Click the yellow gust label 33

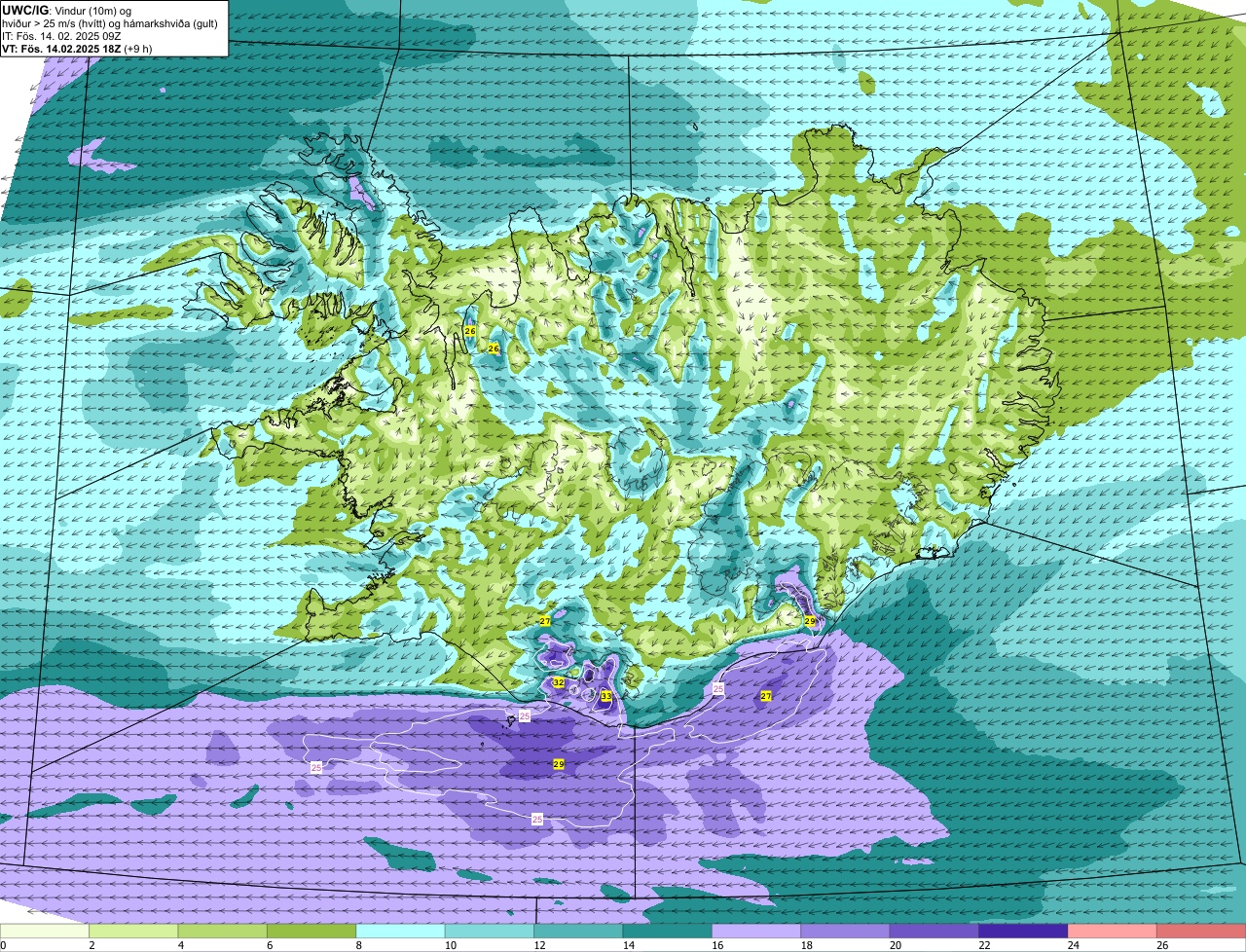point(605,696)
